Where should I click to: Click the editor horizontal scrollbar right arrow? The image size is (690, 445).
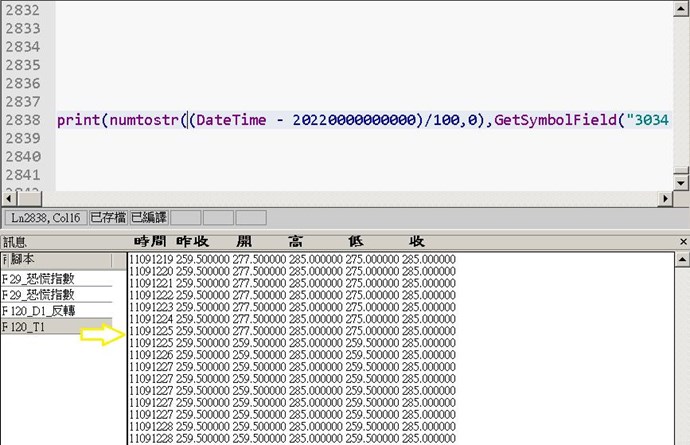665,199
